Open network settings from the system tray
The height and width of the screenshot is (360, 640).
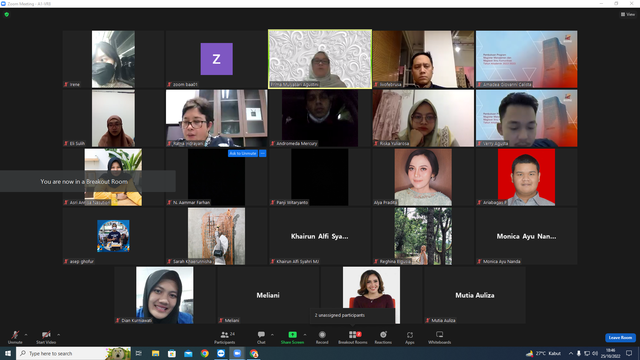click(587, 353)
